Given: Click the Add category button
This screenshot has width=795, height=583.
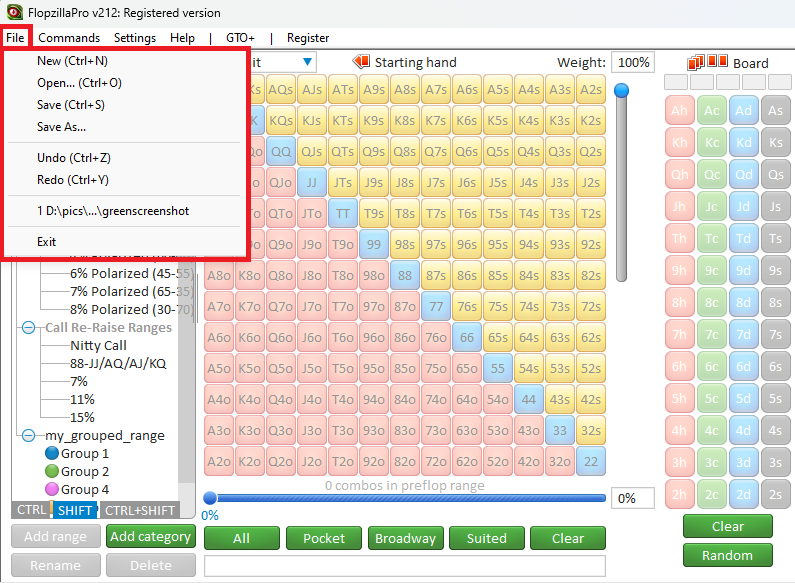Looking at the screenshot, I should pos(150,537).
